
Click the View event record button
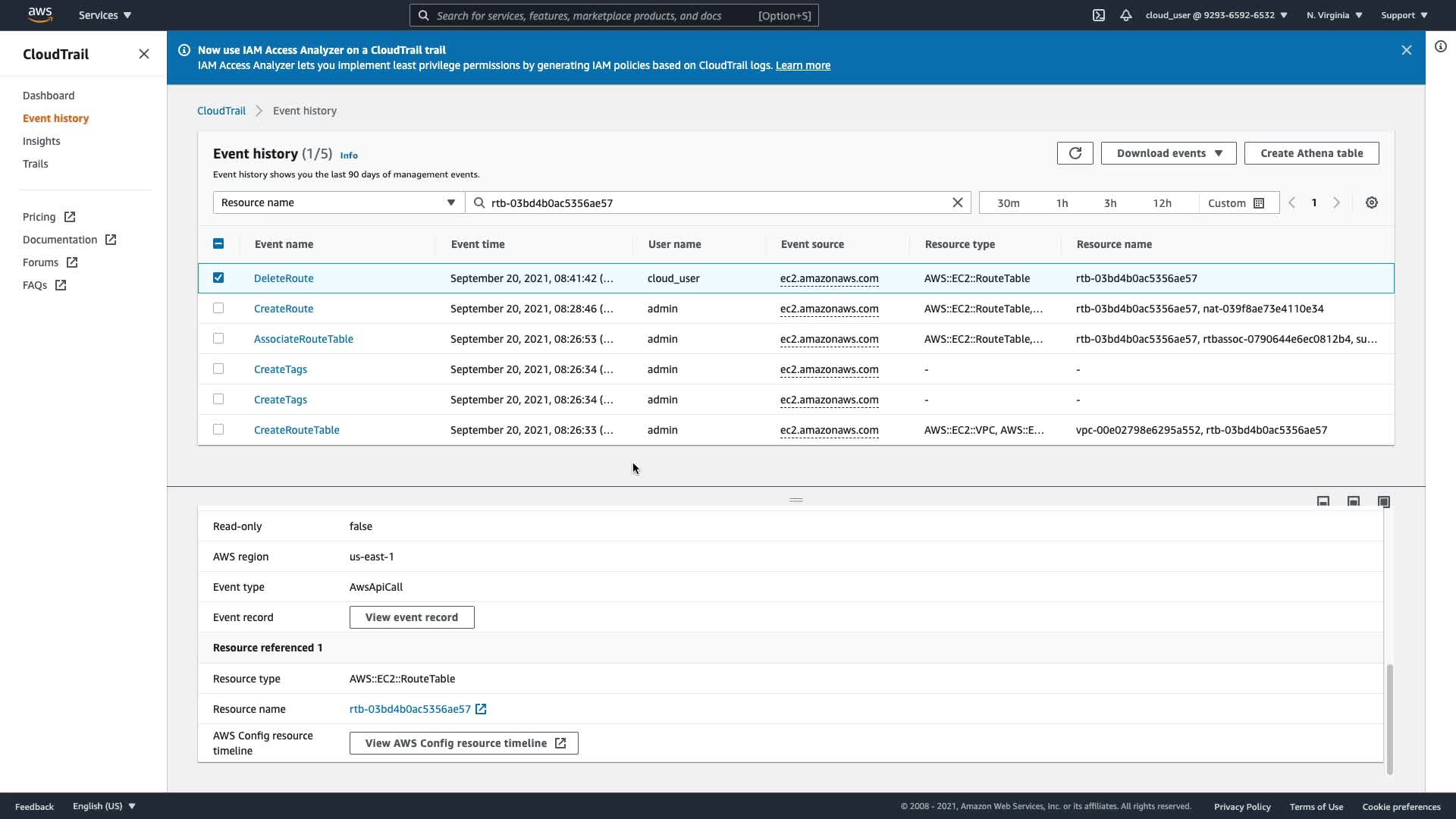(411, 617)
